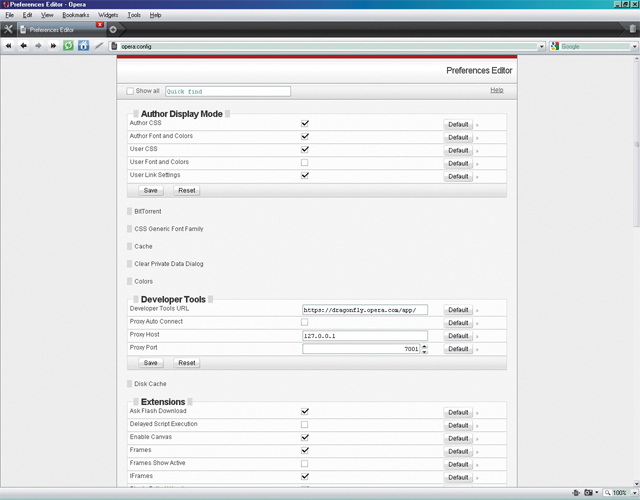Restore default for Proxy Host
Viewport: 640px width, 500px height.
pos(458,336)
